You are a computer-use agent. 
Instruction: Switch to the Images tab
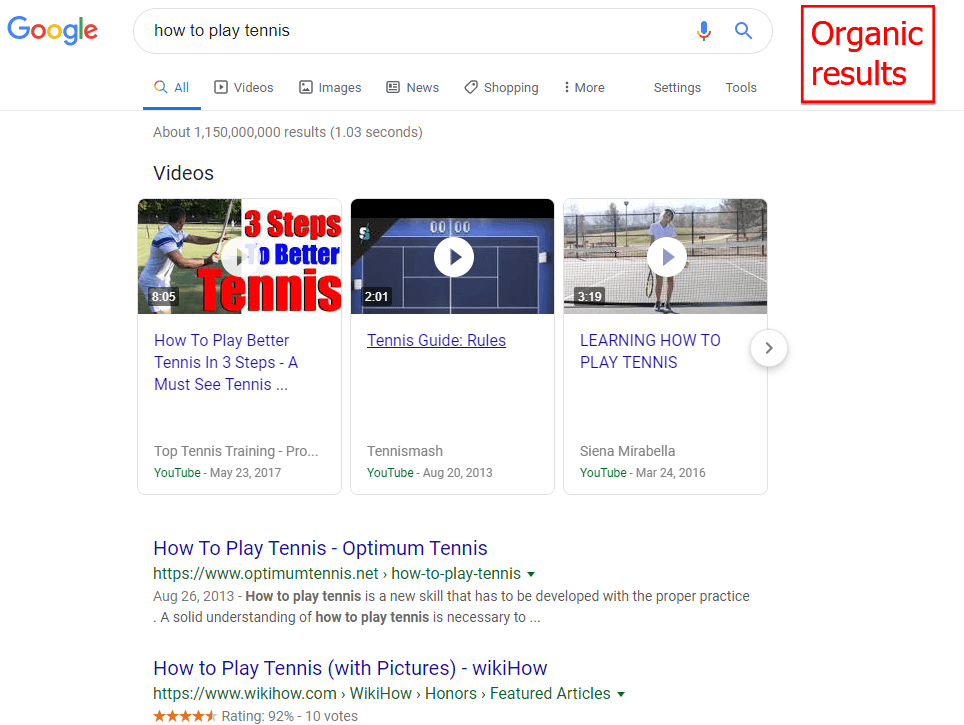330,87
